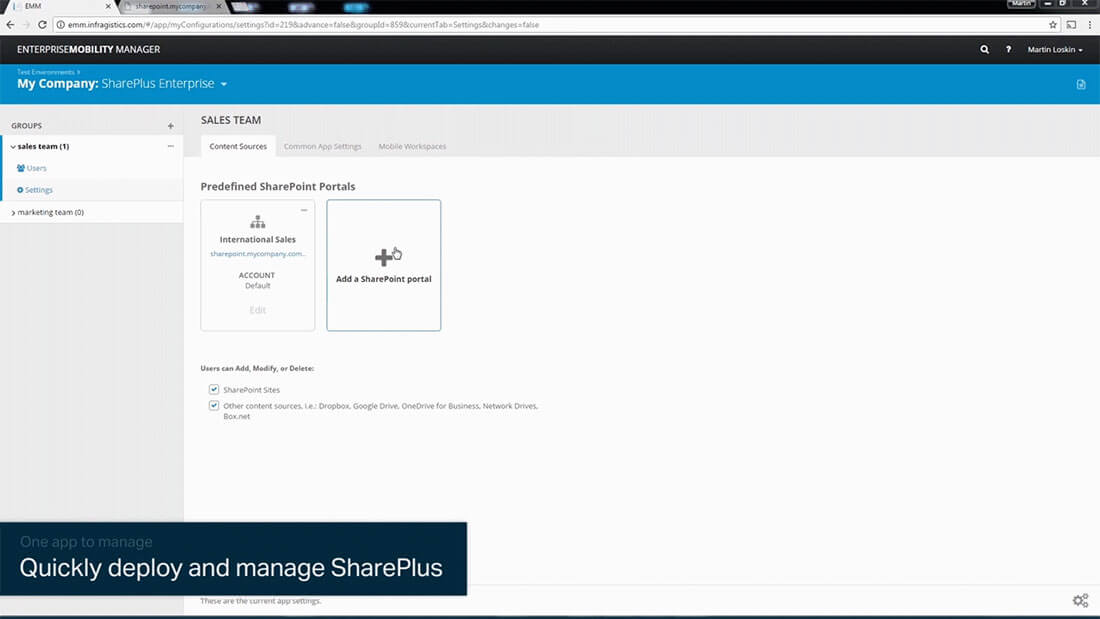Click the site info icon in address bar
1100x619 pixels.
click(60, 25)
